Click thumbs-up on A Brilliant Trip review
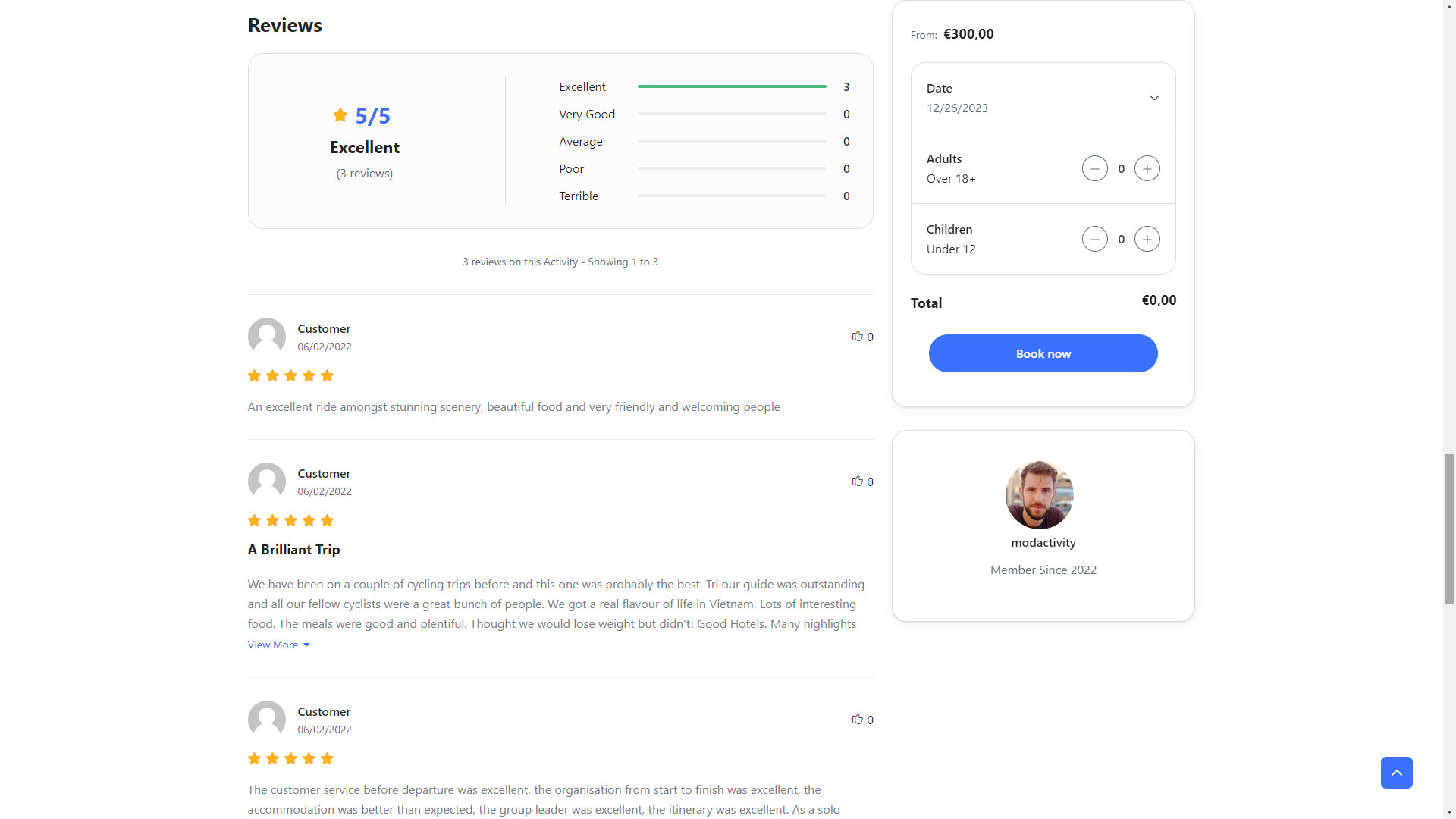The width and height of the screenshot is (1456, 819). (858, 481)
